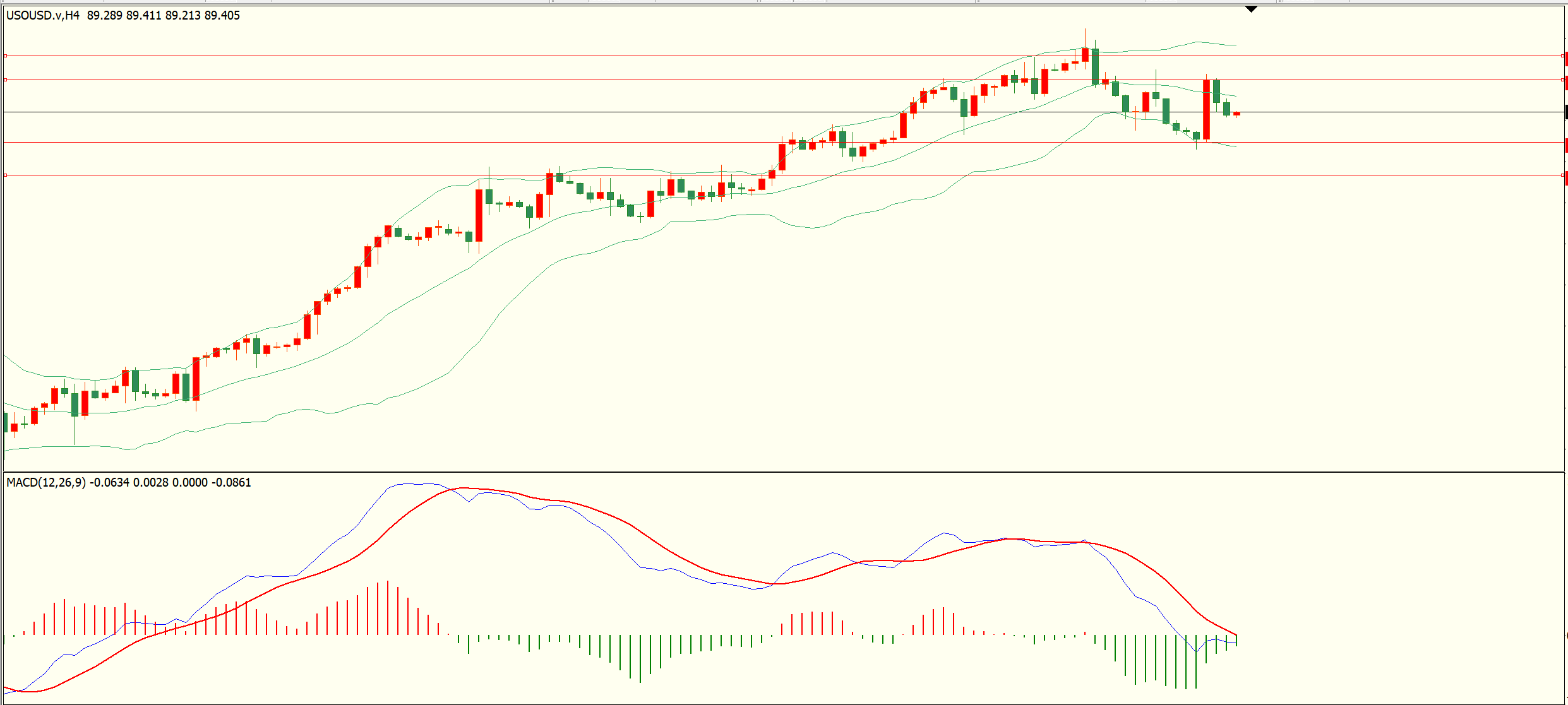Grab left-end handle of lowest red horizontal line
The width and height of the screenshot is (1568, 705).
pyautogui.click(x=6, y=175)
